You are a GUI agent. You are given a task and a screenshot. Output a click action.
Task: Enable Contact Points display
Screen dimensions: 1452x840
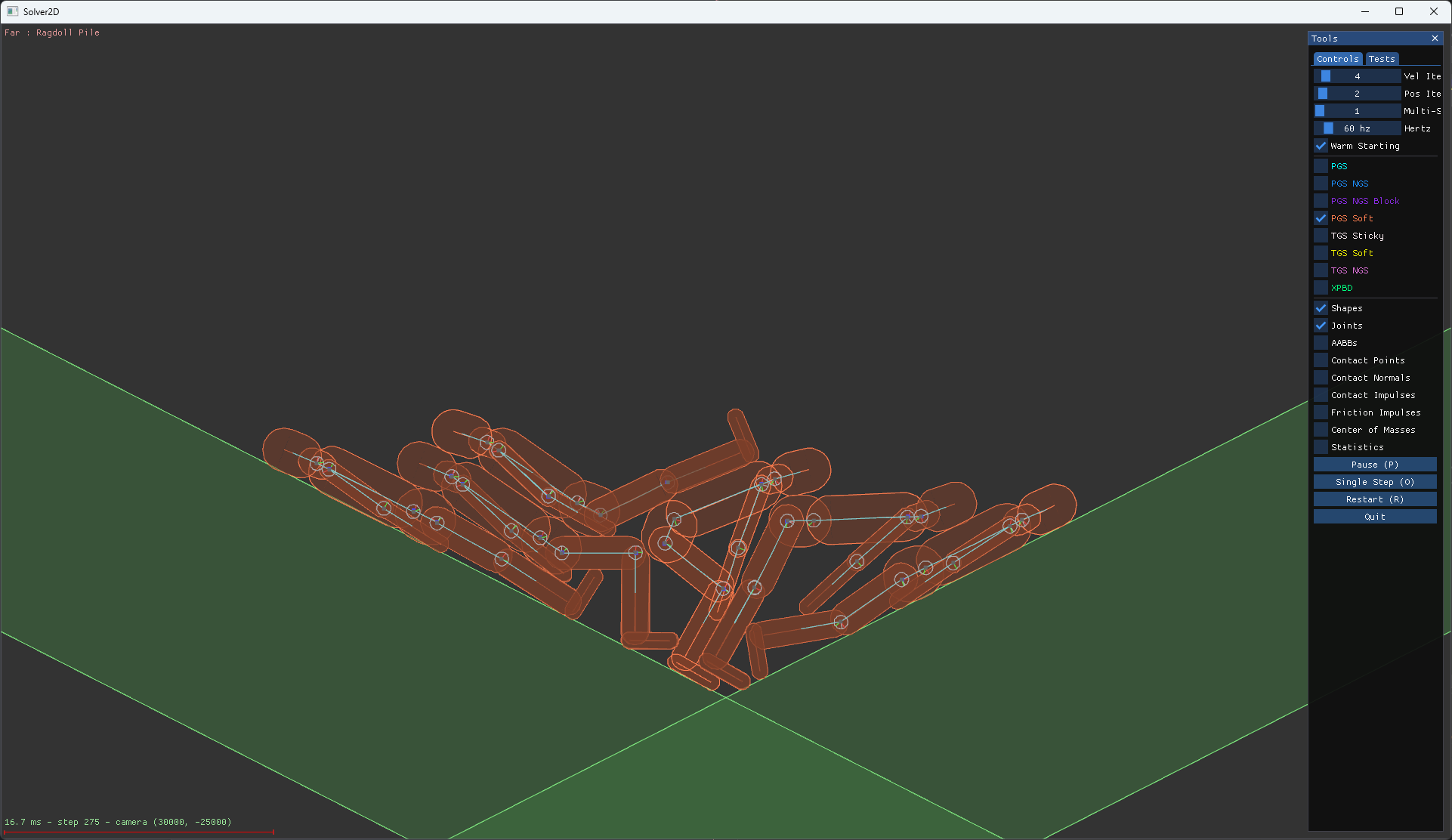pos(1321,360)
